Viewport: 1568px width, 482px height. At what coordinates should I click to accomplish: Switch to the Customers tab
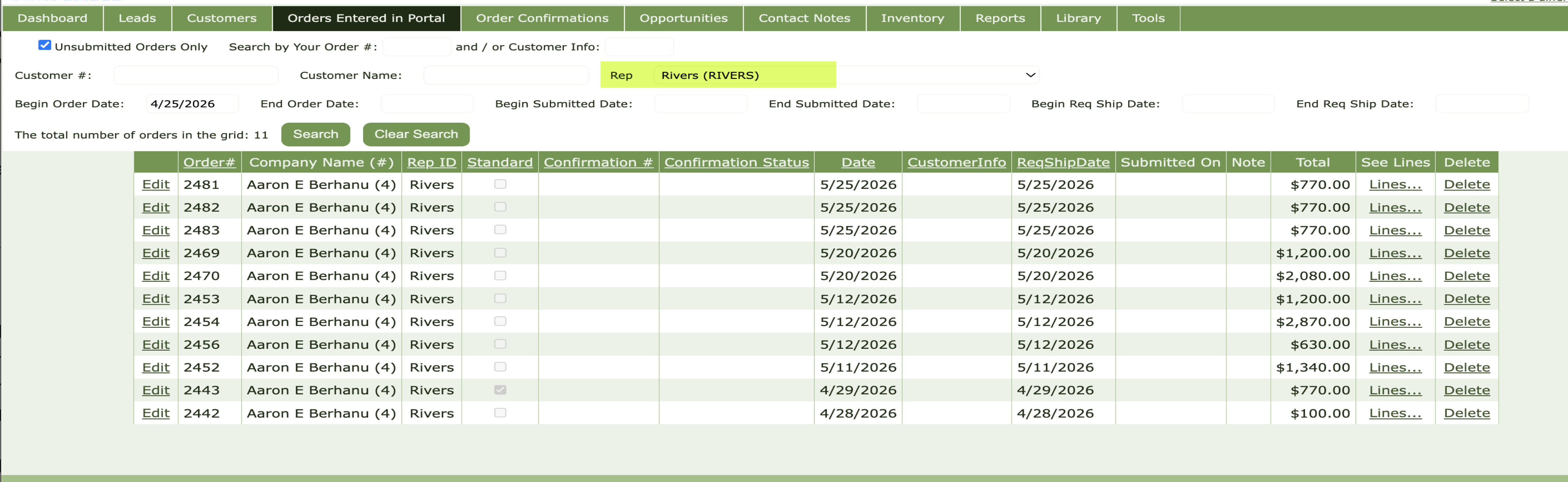222,18
